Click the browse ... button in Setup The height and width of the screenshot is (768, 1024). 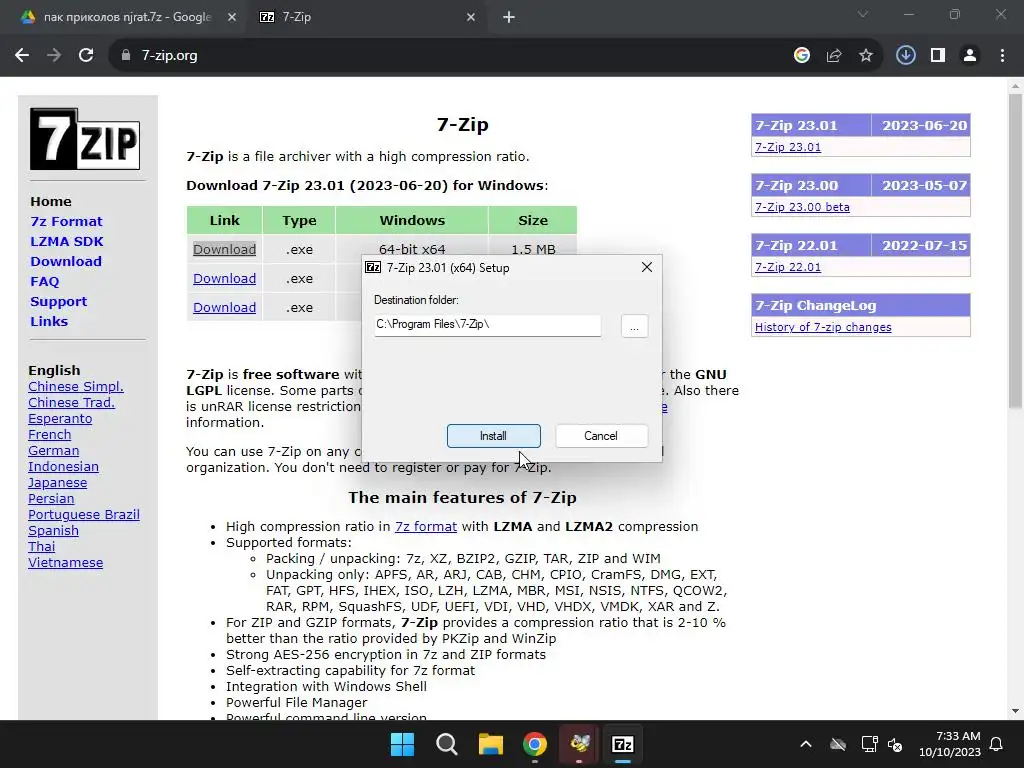pos(634,326)
